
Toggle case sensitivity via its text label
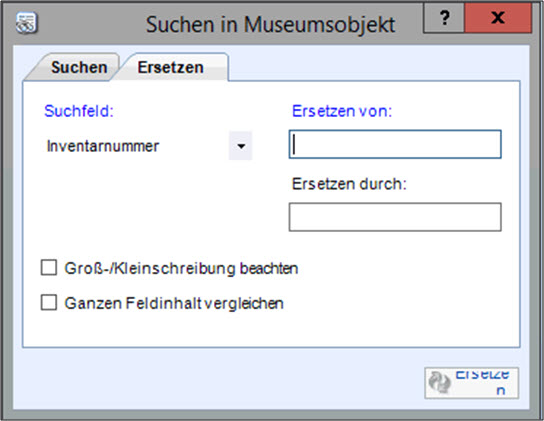coord(181,268)
